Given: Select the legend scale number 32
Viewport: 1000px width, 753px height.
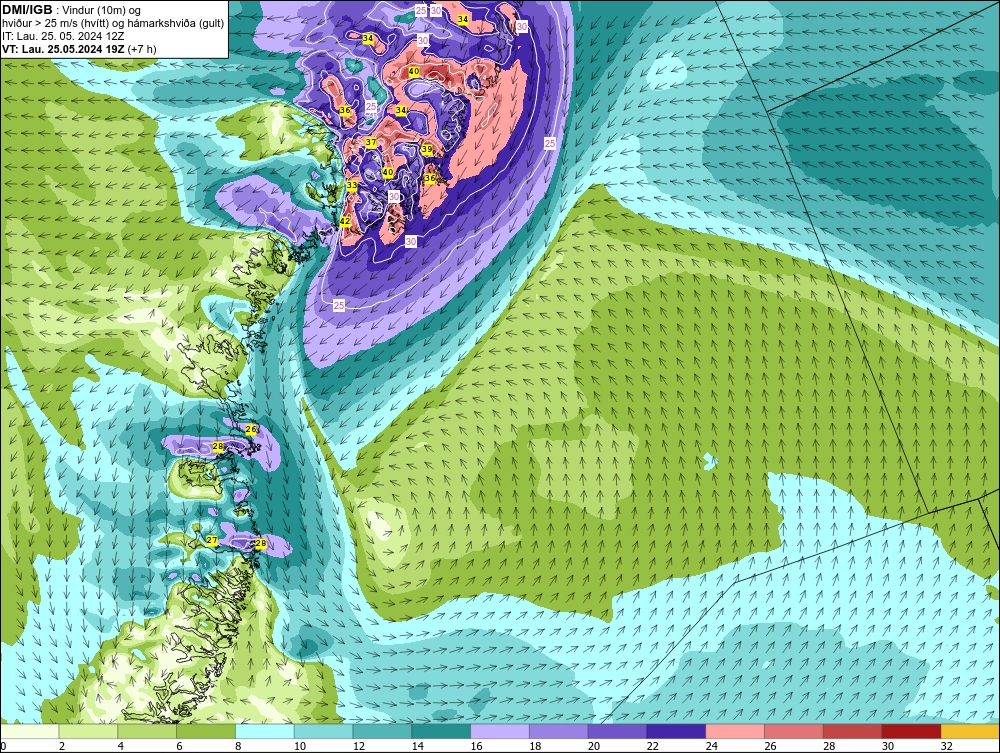Looking at the screenshot, I should (946, 746).
